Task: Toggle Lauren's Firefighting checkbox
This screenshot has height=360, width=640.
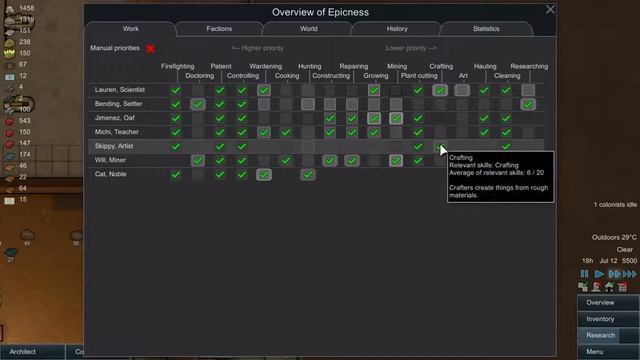Action: click(x=176, y=90)
